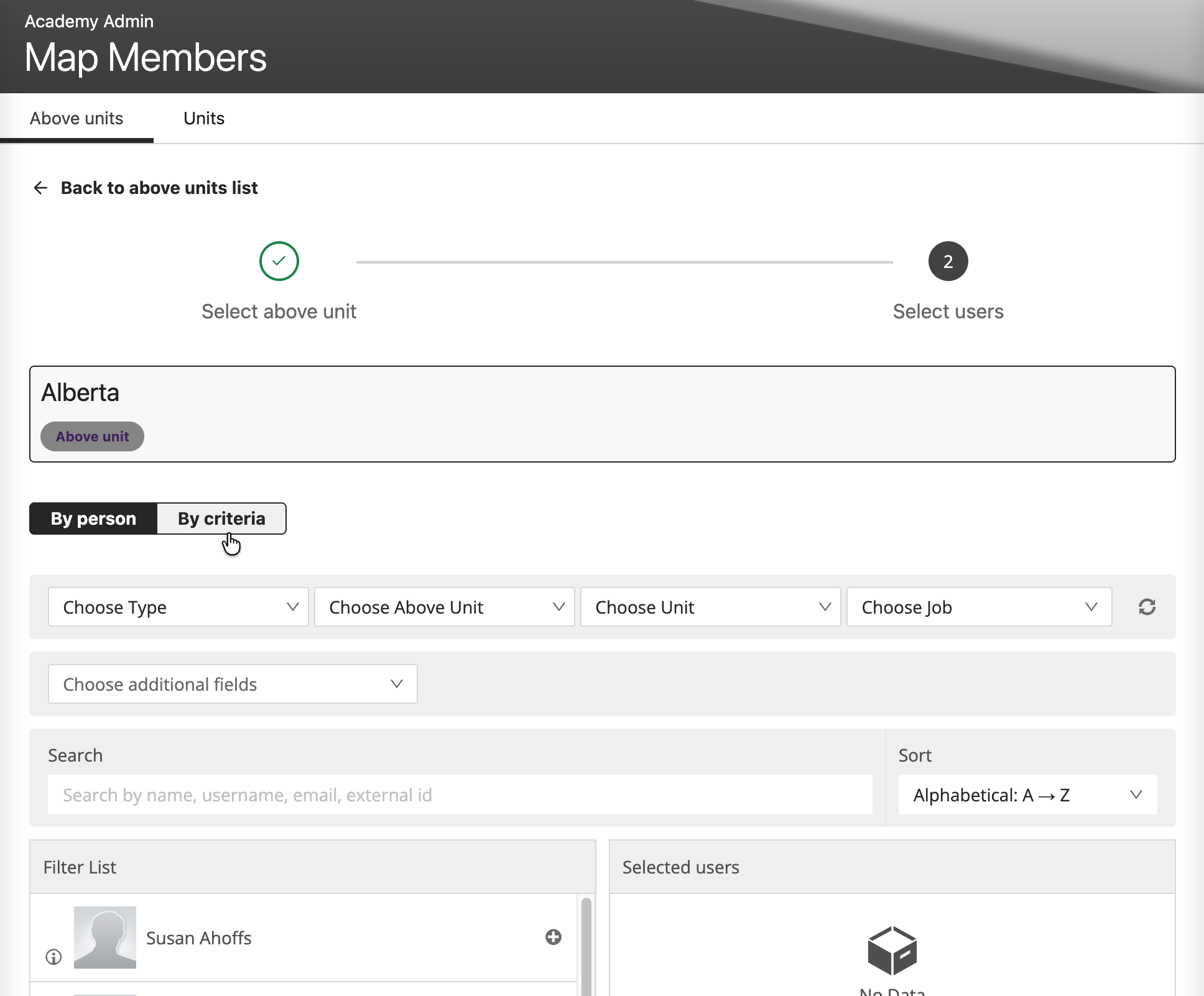Switch to the Units tab
This screenshot has width=1204, height=996.
pyautogui.click(x=203, y=118)
